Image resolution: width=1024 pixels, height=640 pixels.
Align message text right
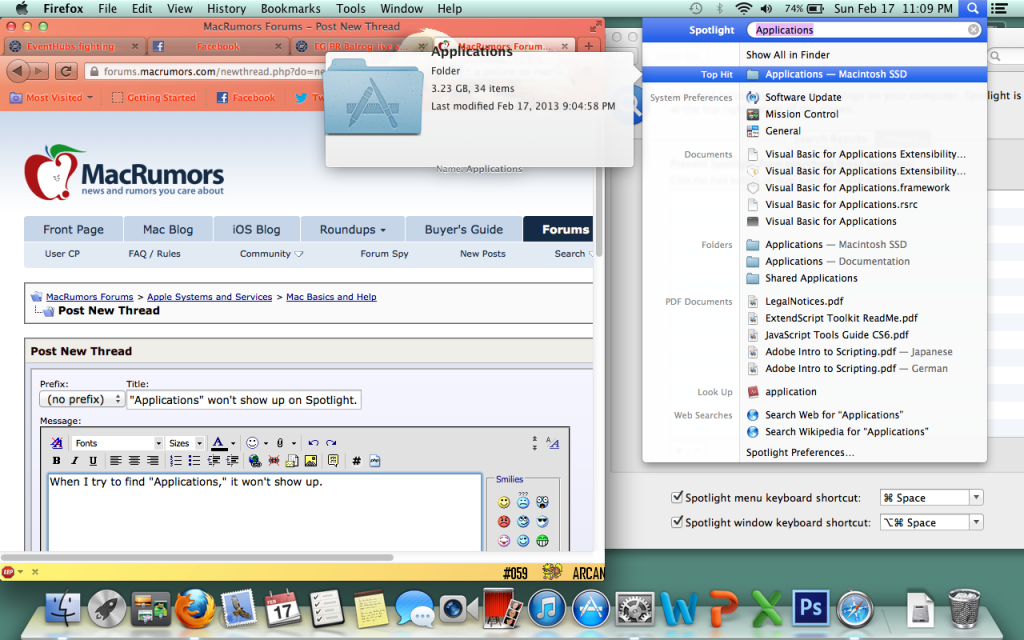pos(152,461)
